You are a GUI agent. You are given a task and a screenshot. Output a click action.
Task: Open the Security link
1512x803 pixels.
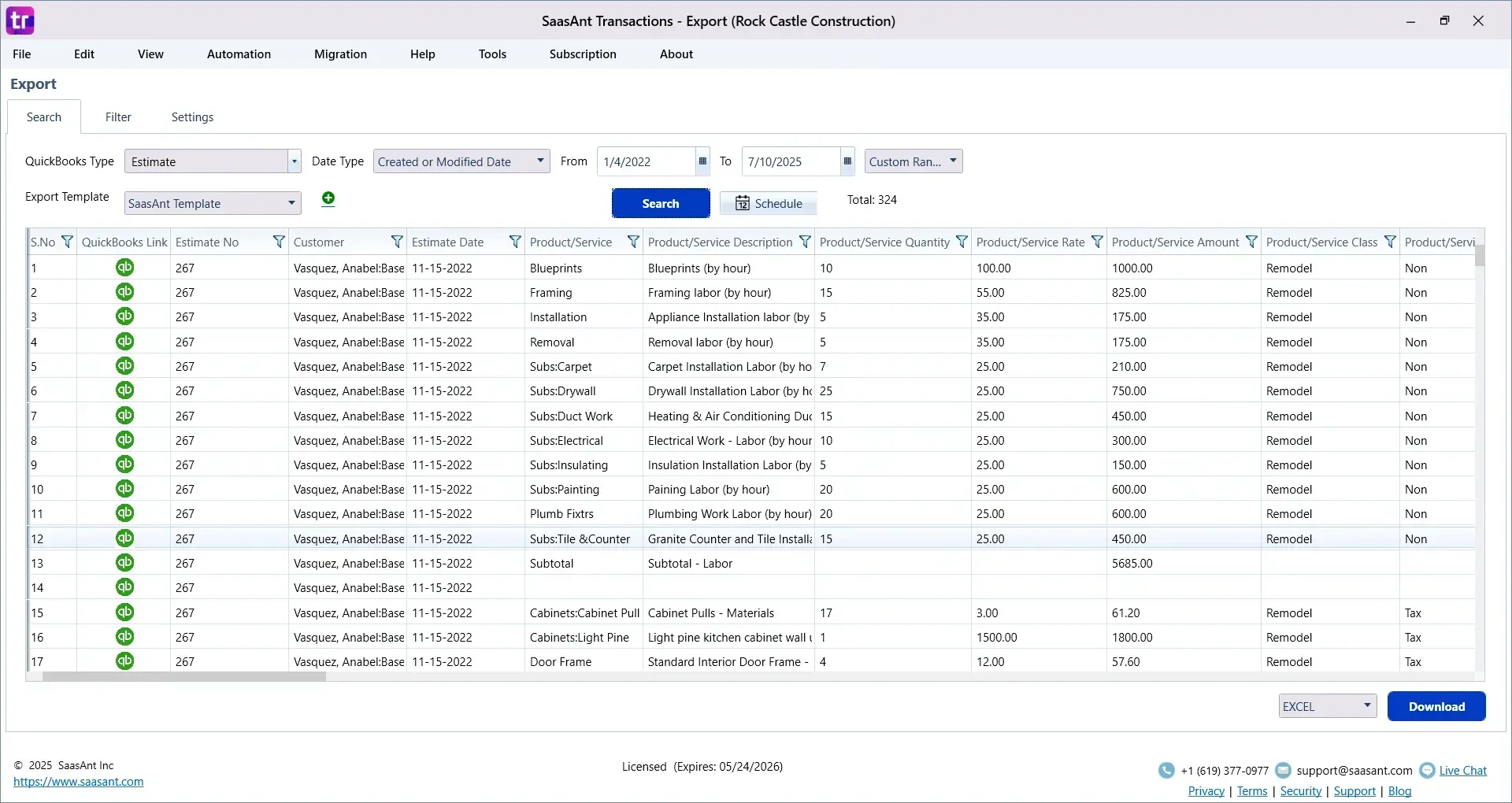point(1301,791)
